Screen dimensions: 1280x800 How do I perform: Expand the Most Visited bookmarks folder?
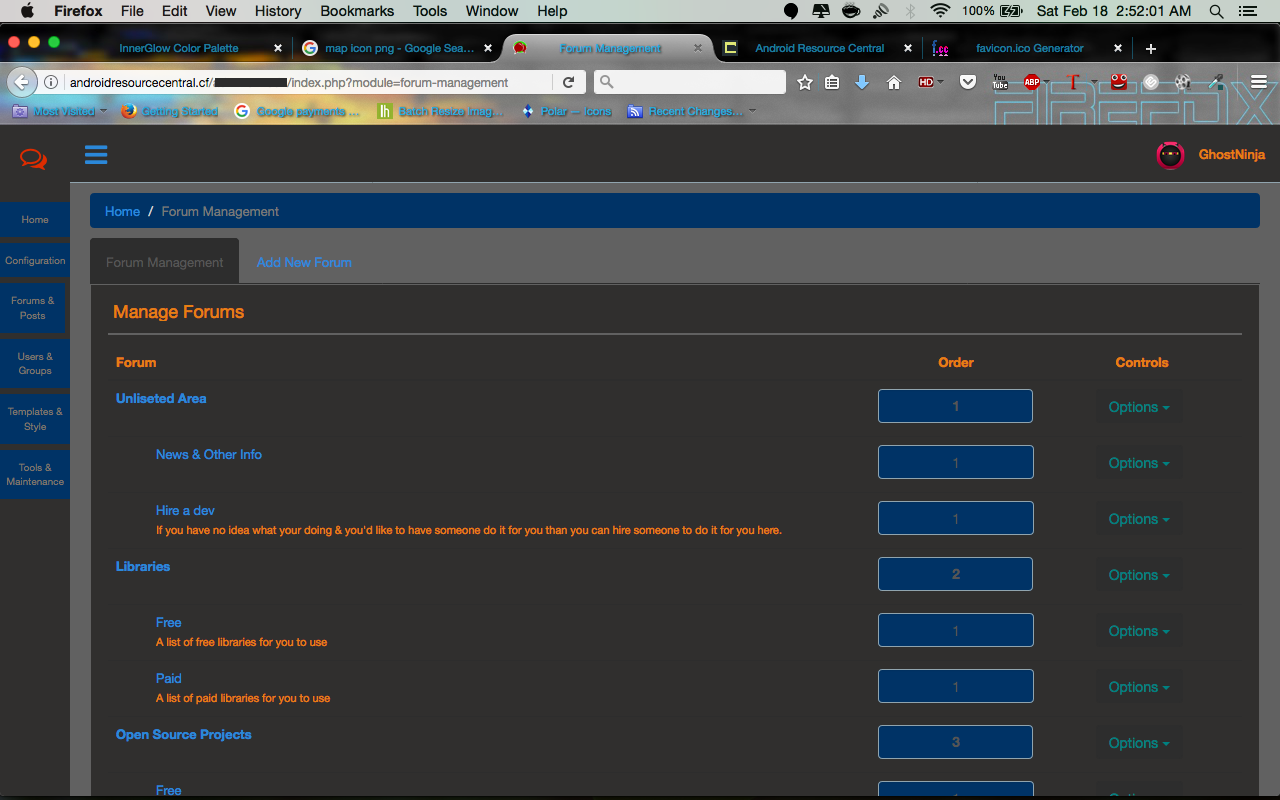[x=59, y=111]
